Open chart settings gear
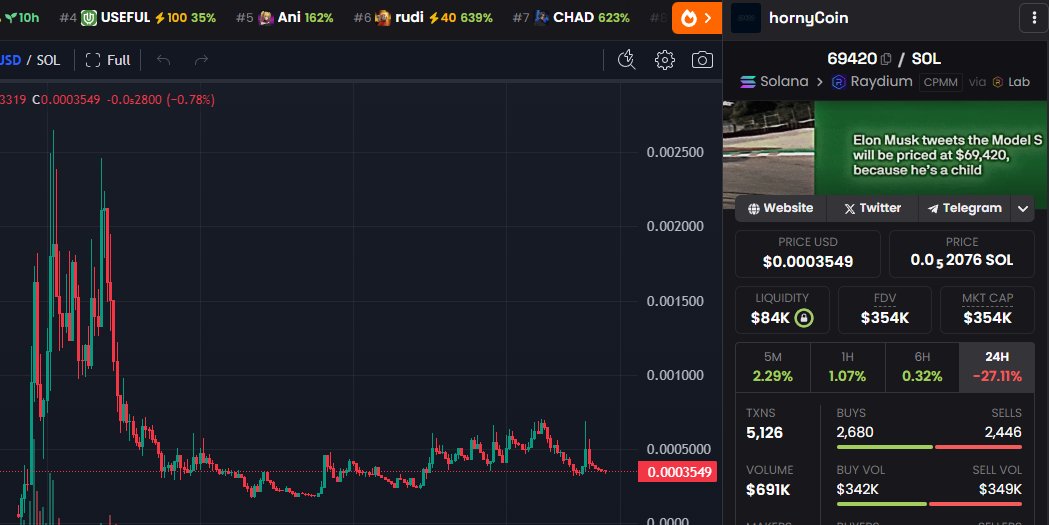The height and width of the screenshot is (525, 1049). (664, 60)
